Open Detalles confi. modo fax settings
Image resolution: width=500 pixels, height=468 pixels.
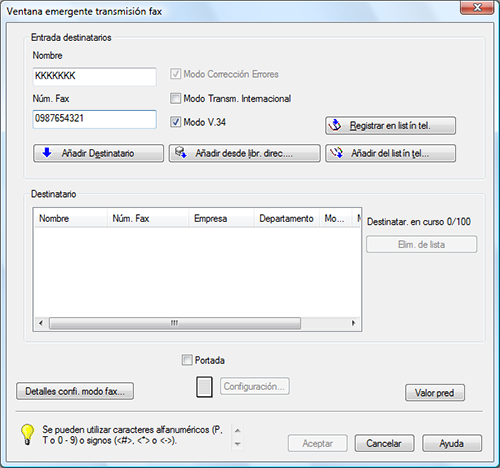coord(75,391)
